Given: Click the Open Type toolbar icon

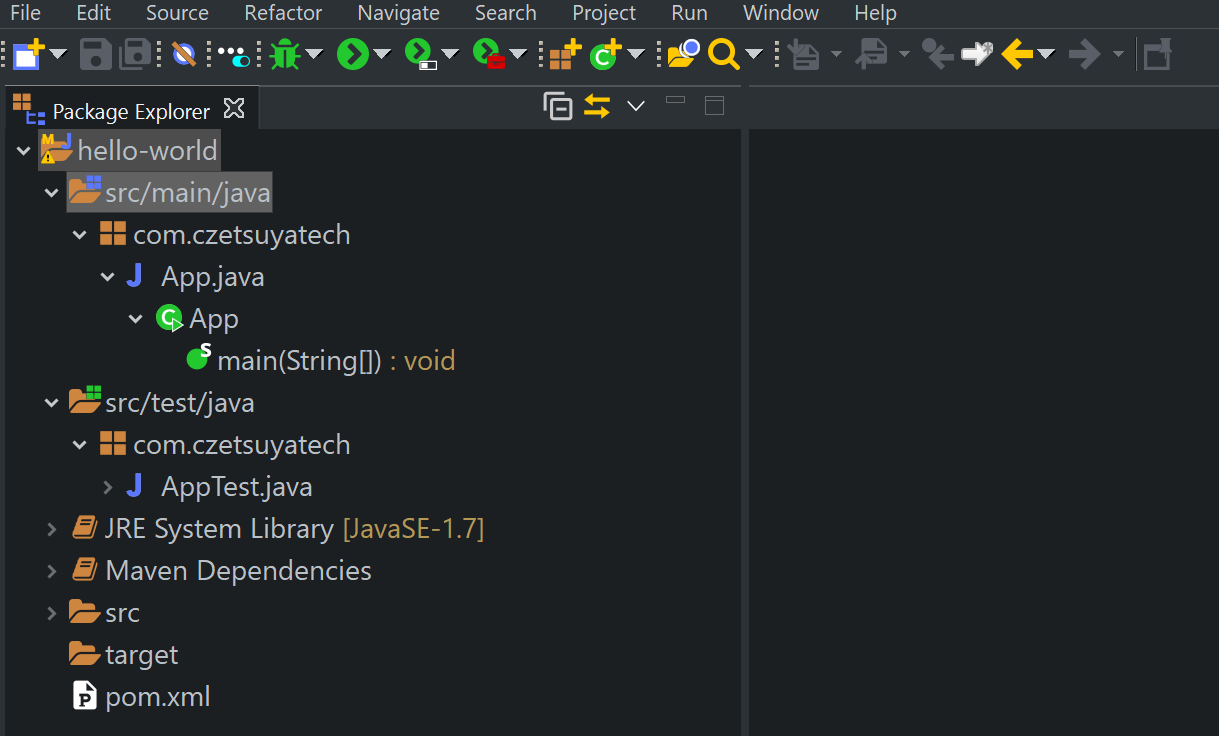Looking at the screenshot, I should pyautogui.click(x=681, y=54).
